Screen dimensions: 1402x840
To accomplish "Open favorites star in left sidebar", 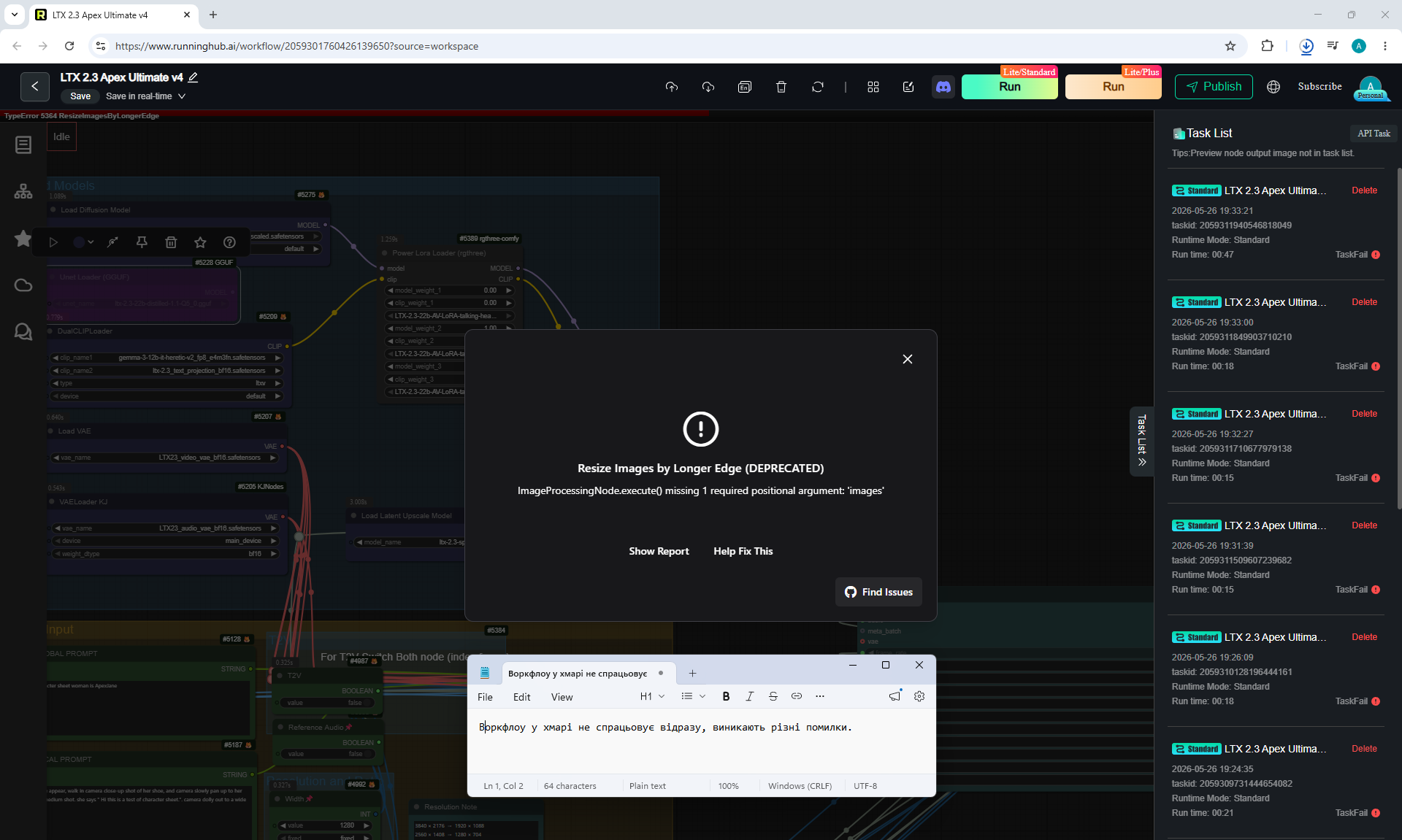I will [x=23, y=239].
